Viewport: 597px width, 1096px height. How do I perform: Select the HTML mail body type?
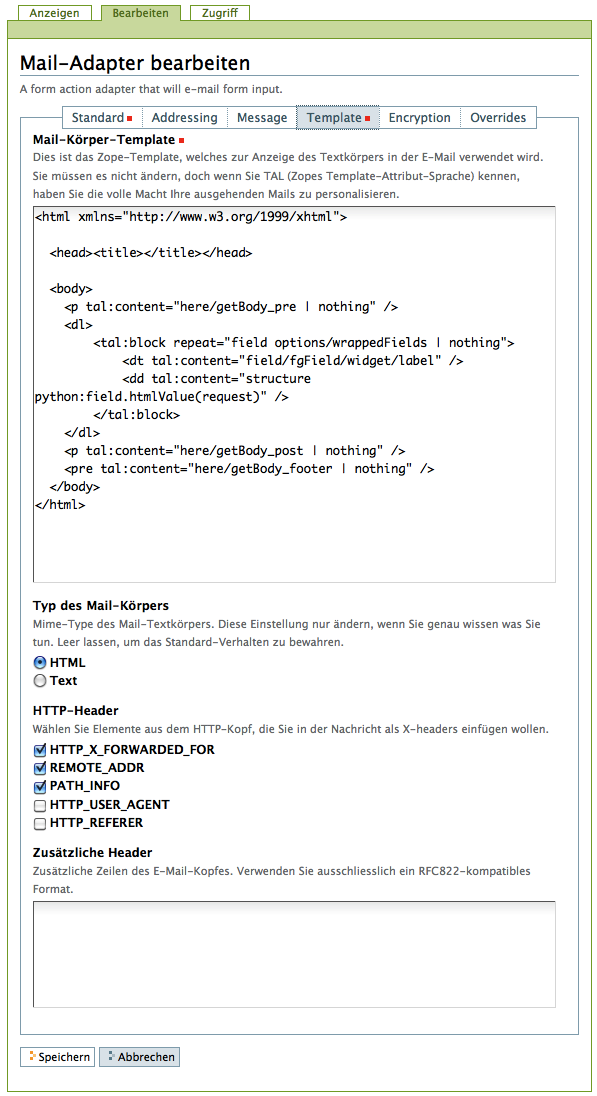coord(40,663)
